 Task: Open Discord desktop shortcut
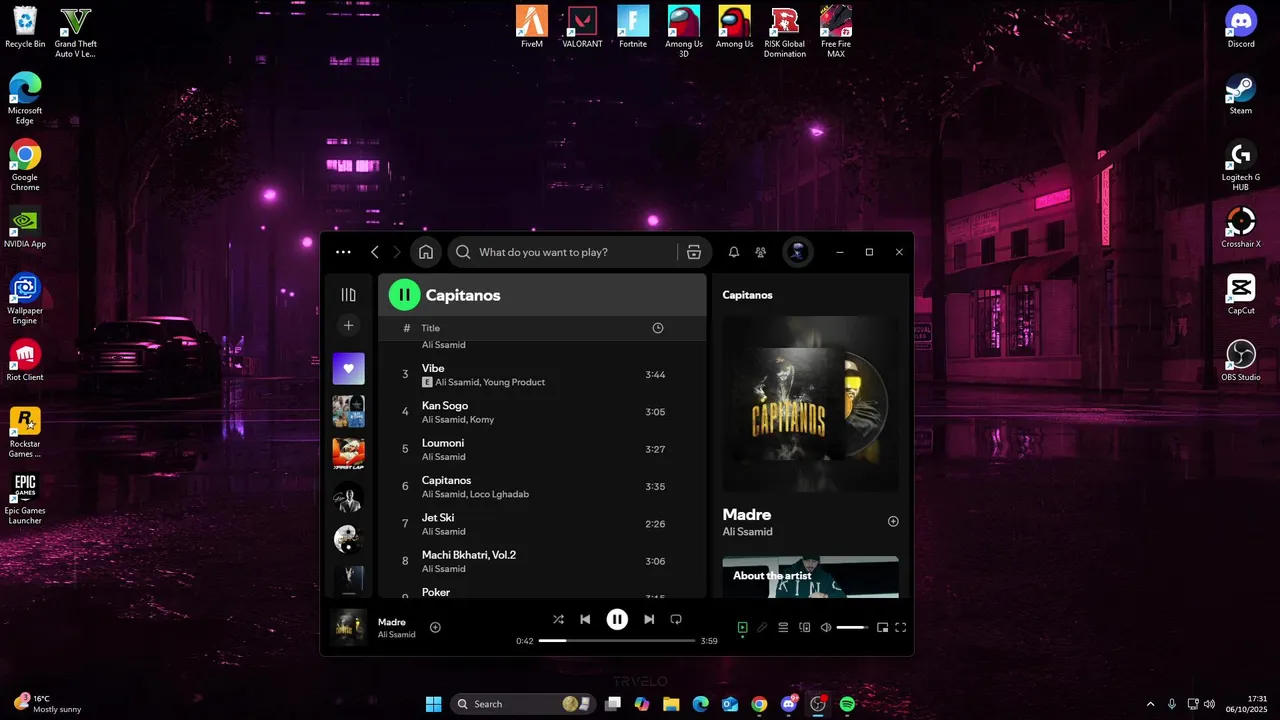(1241, 27)
